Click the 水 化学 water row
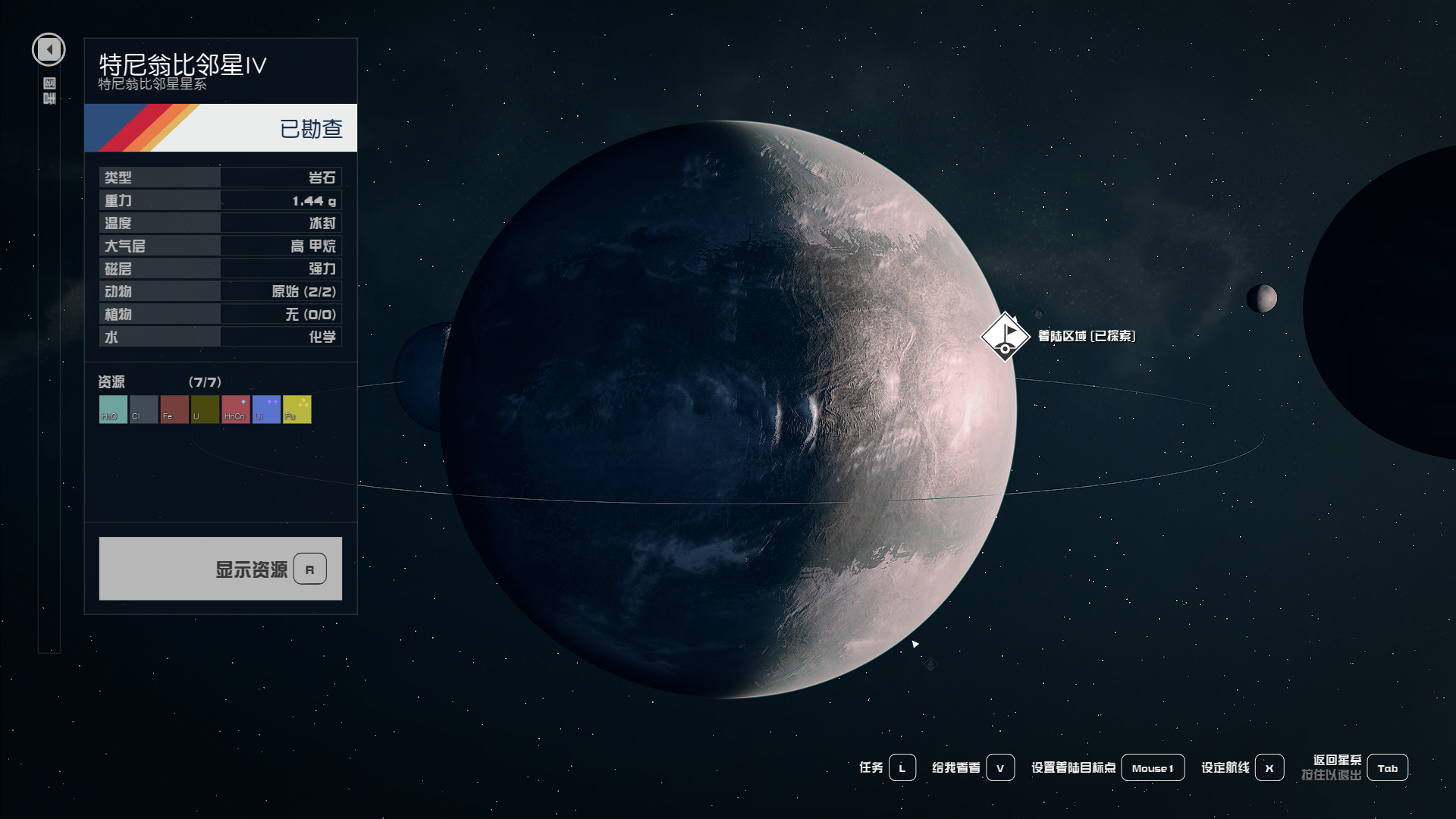This screenshot has width=1456, height=819. point(221,337)
